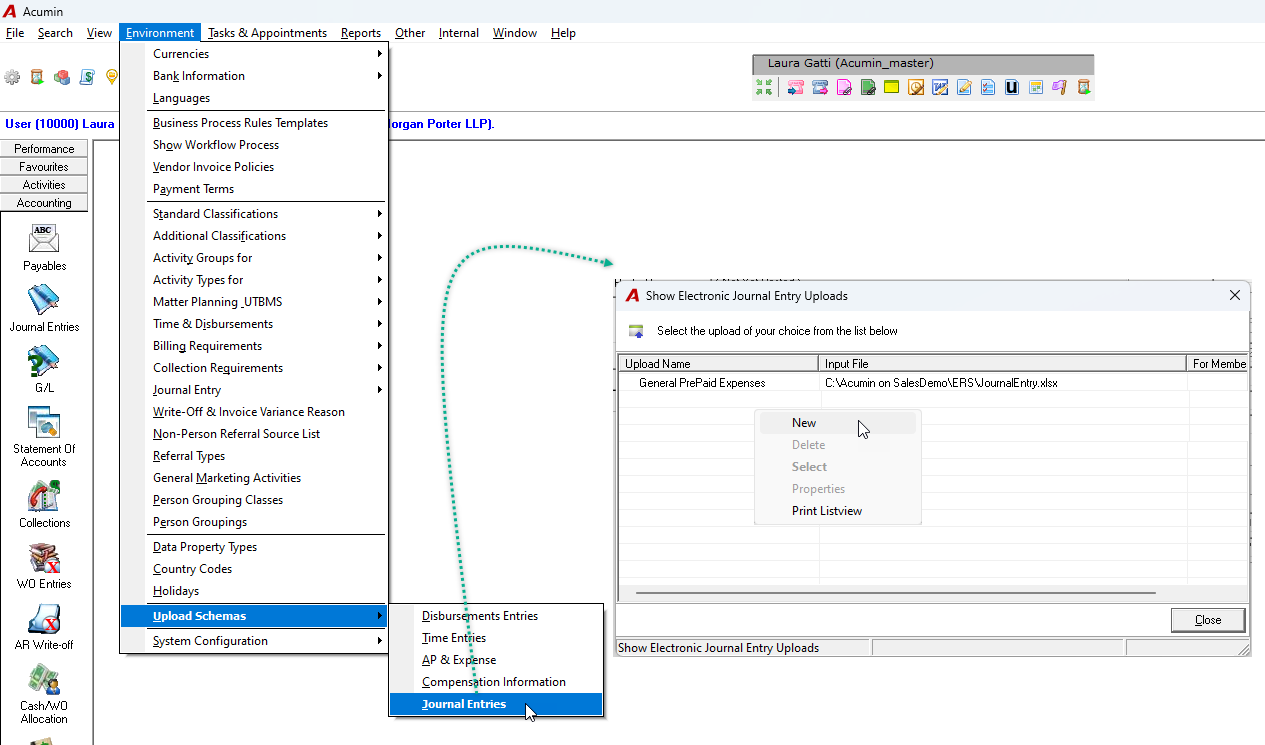The height and width of the screenshot is (745, 1265).
Task: Click the dollar scroll icon in main toolbar
Action: (87, 77)
